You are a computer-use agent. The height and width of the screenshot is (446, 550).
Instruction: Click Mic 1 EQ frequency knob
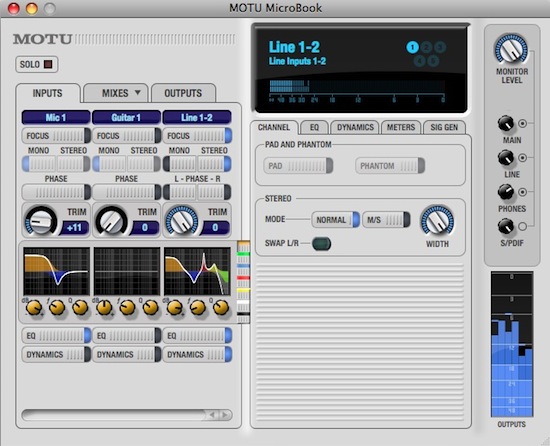(x=57, y=308)
